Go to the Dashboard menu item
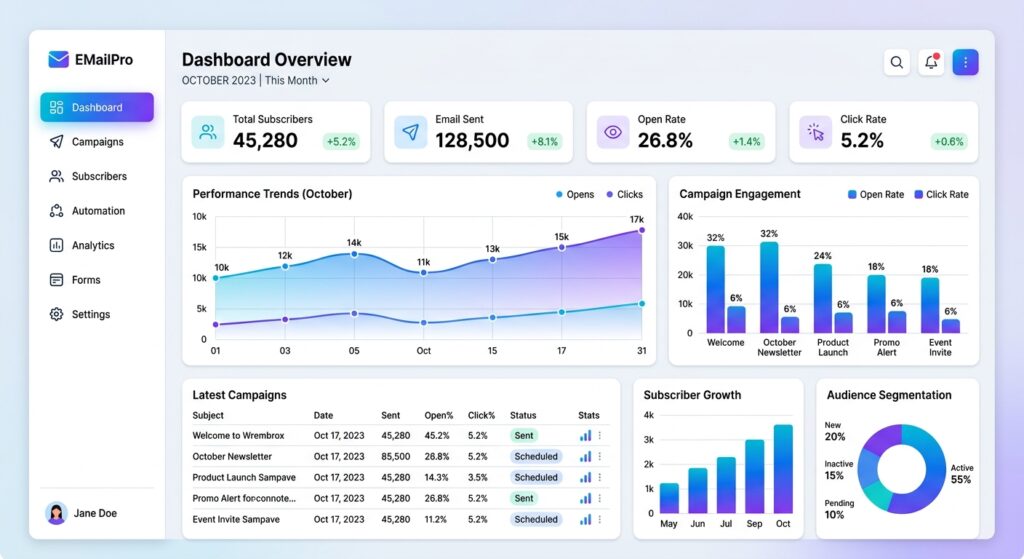 (x=97, y=107)
